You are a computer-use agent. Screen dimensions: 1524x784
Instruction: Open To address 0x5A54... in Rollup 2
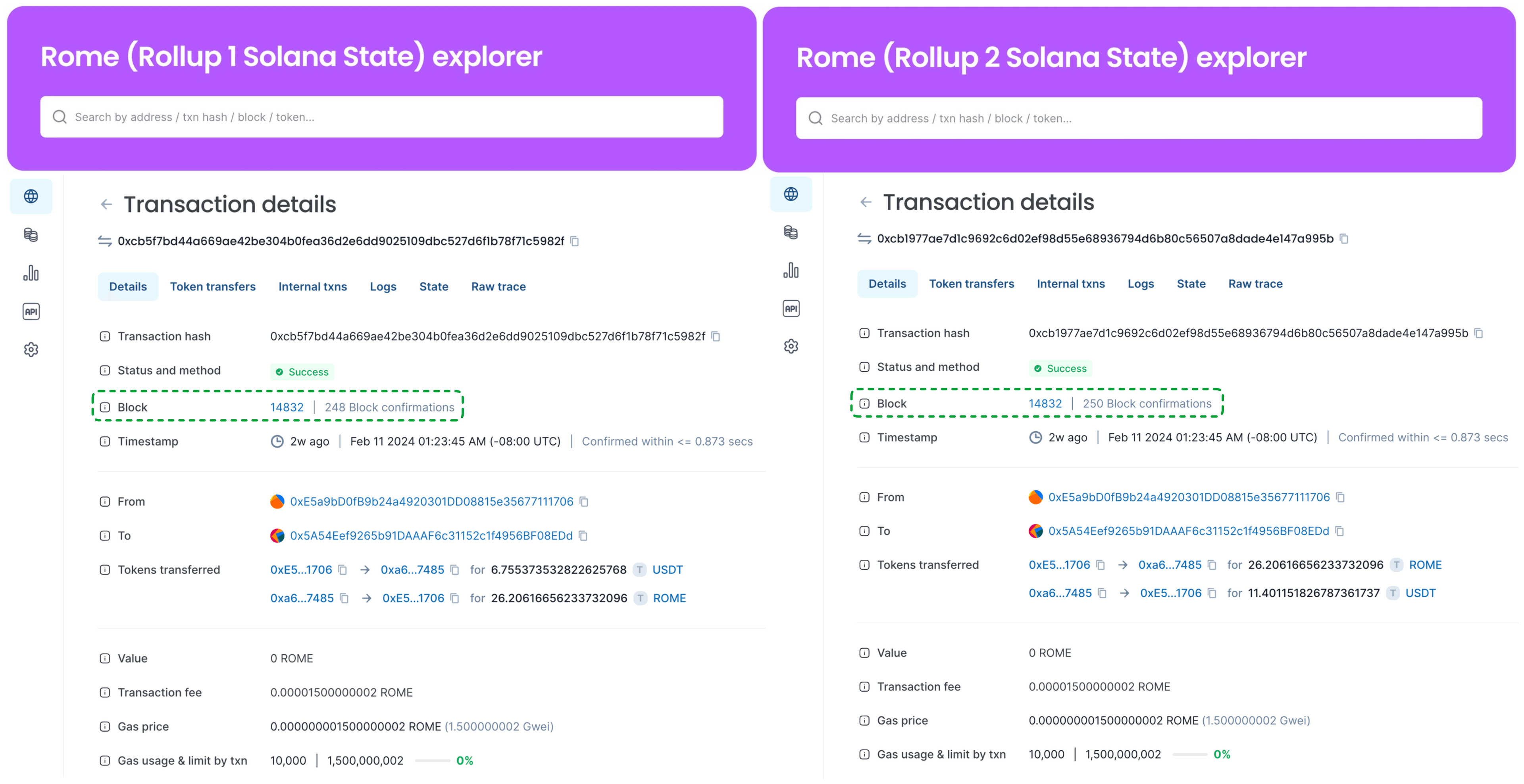click(x=1189, y=532)
